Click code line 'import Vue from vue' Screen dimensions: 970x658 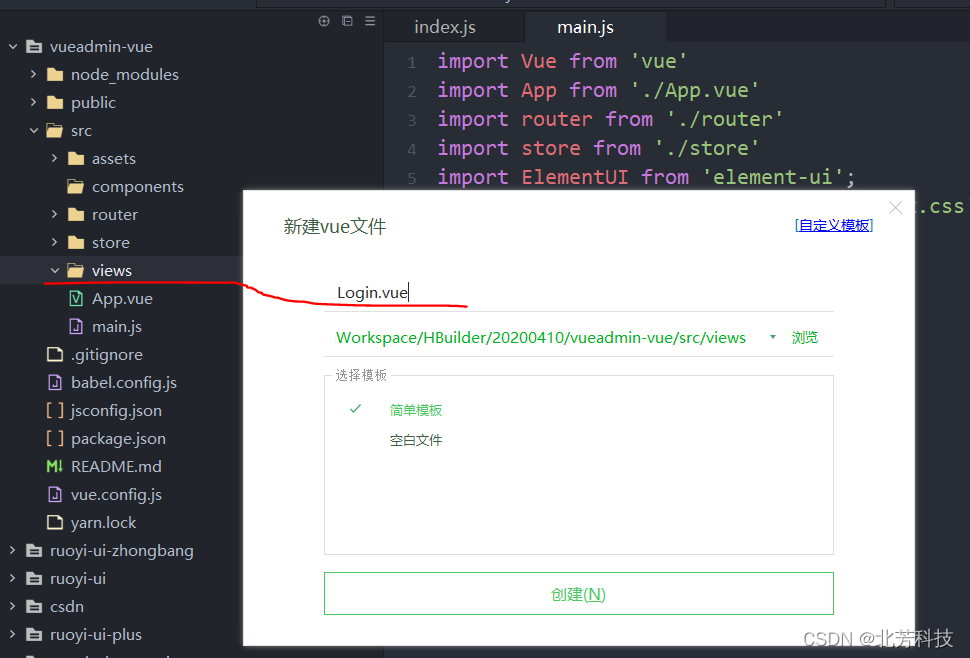coord(562,61)
